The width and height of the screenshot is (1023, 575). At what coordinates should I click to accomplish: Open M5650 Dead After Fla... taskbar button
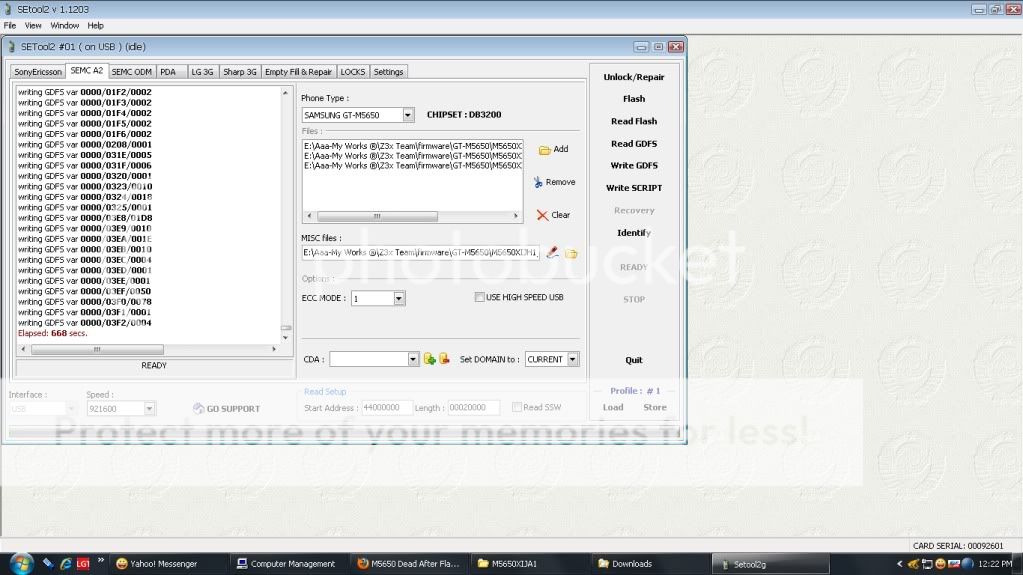[408, 564]
